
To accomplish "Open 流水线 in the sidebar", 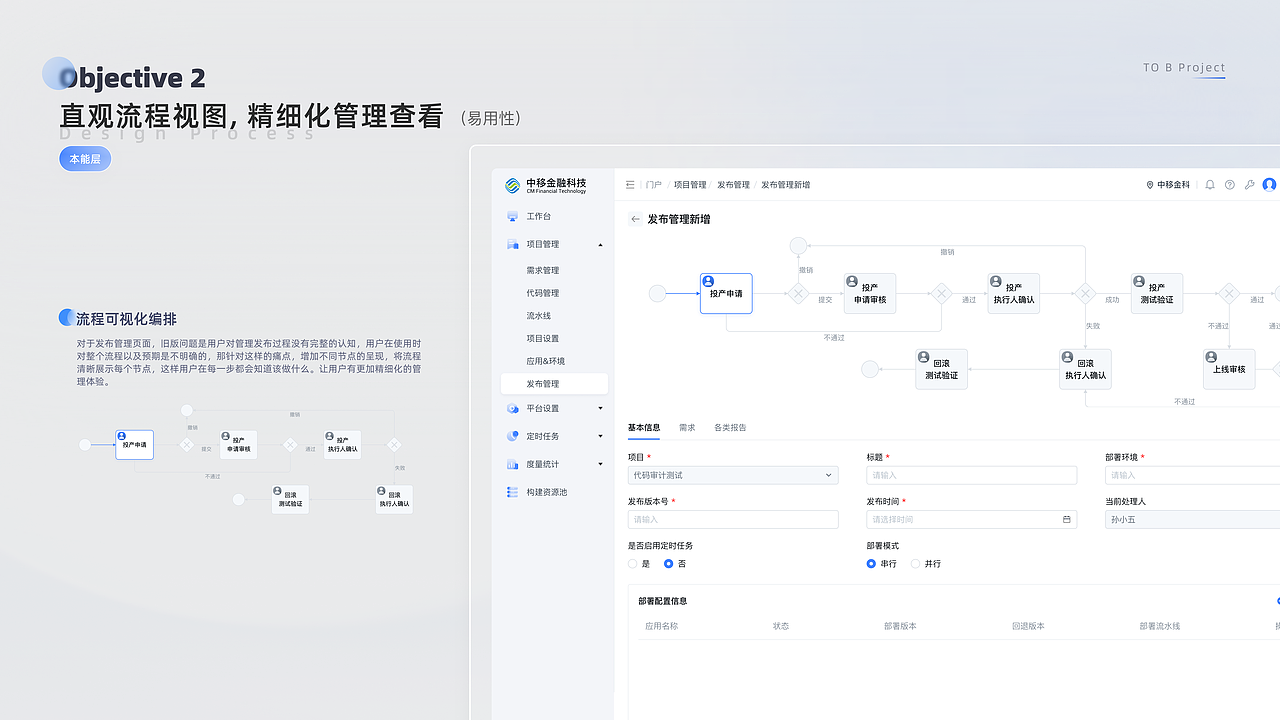I will 539,316.
